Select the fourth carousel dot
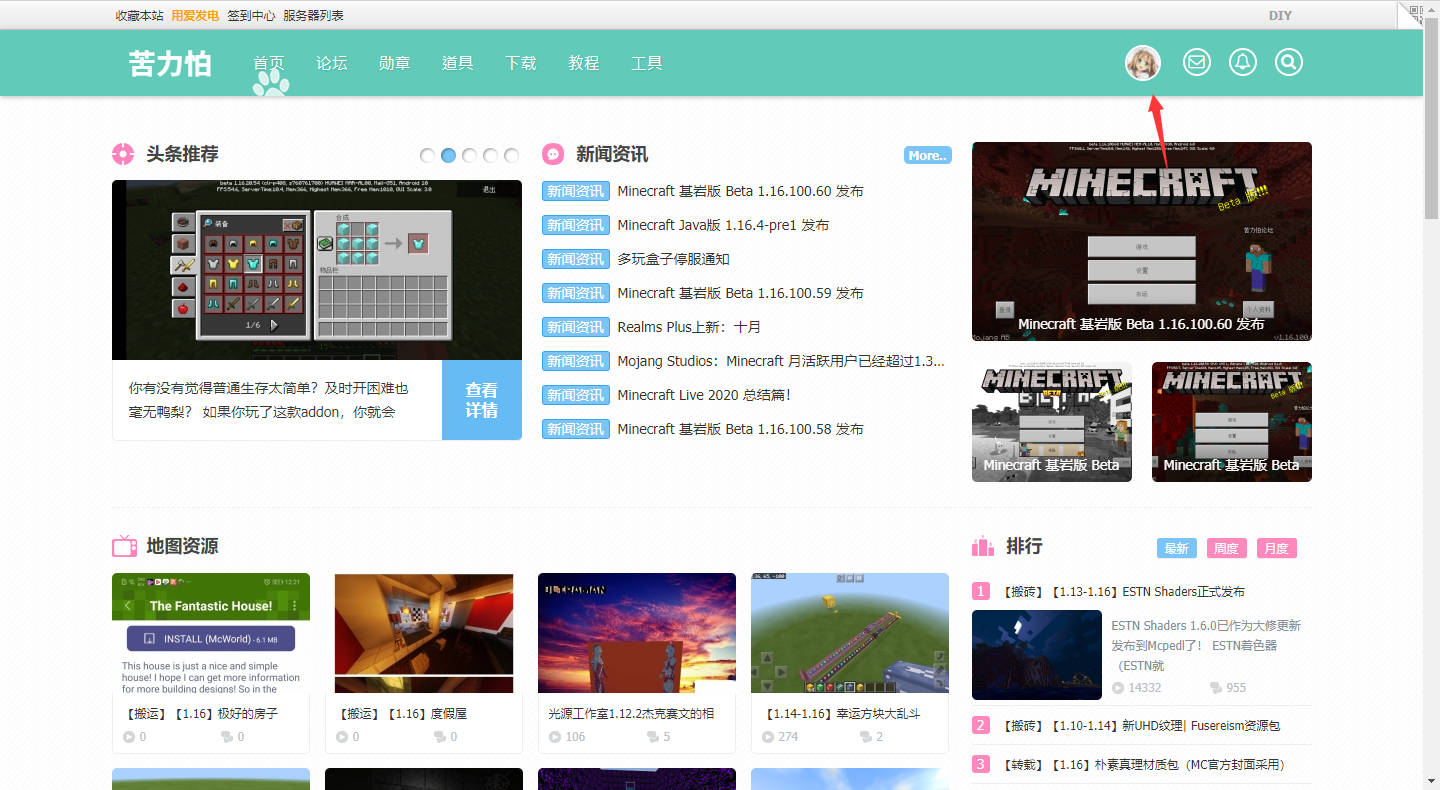 (x=491, y=155)
